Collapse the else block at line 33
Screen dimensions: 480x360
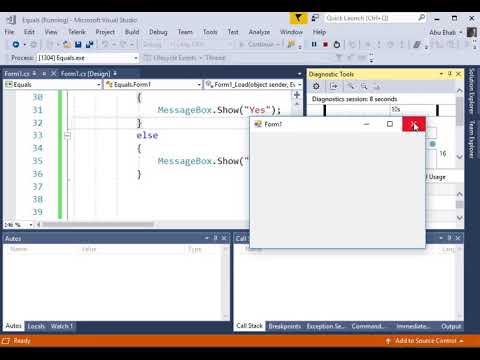67,135
